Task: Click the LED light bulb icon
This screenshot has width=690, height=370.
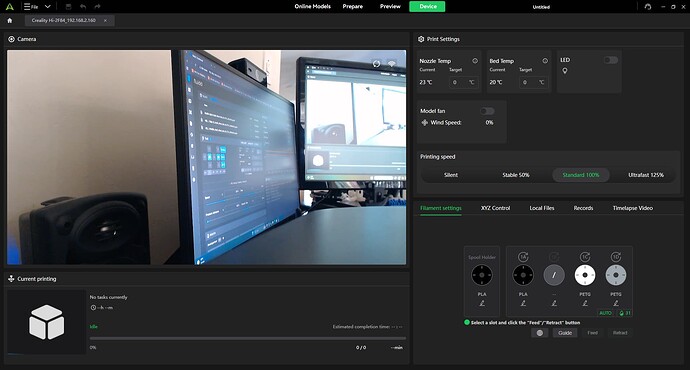Action: point(565,71)
